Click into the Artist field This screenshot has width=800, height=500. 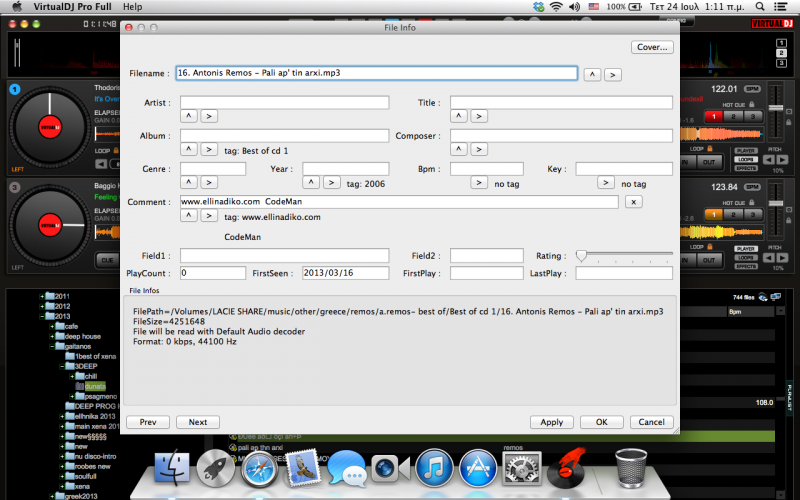tap(284, 103)
